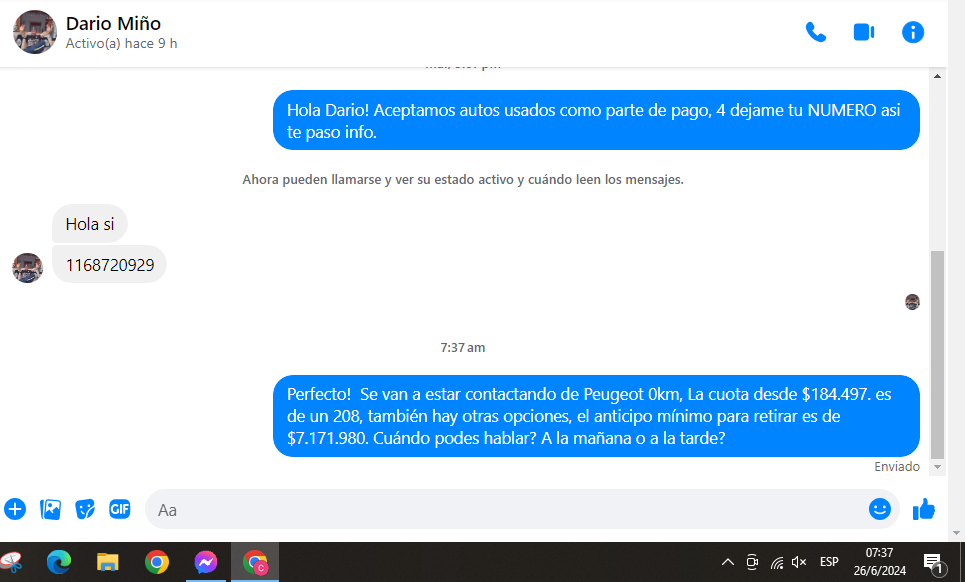This screenshot has height=582, width=965.
Task: Click the outer page scrollbar down arrow
Action: [x=956, y=533]
